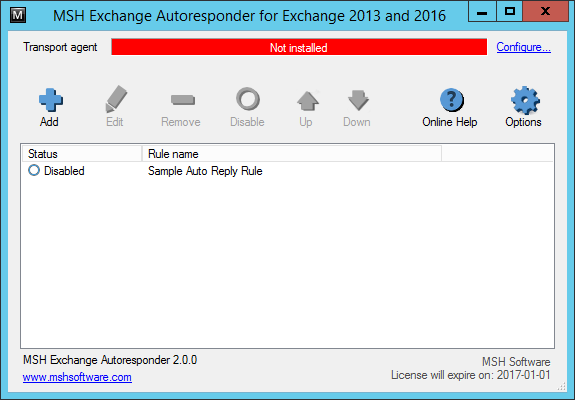The width and height of the screenshot is (575, 400).
Task: Click the MSH Software label
Action: pos(516,362)
